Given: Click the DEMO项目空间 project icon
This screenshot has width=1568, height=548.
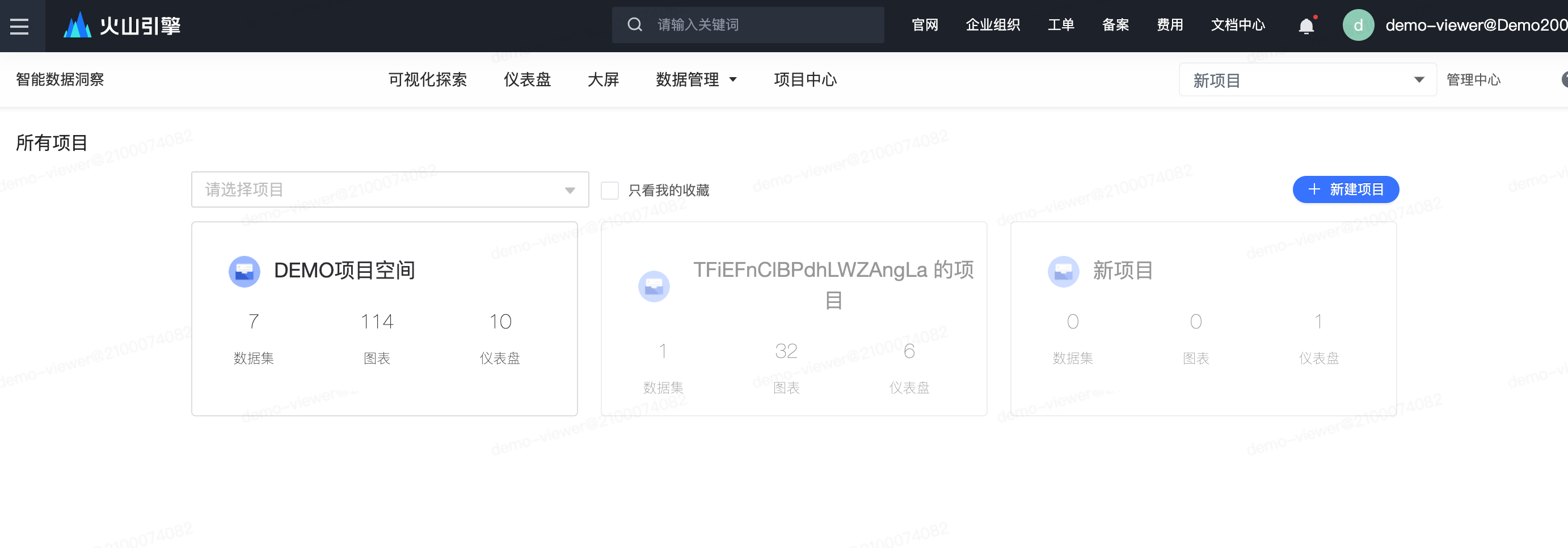Looking at the screenshot, I should (244, 272).
